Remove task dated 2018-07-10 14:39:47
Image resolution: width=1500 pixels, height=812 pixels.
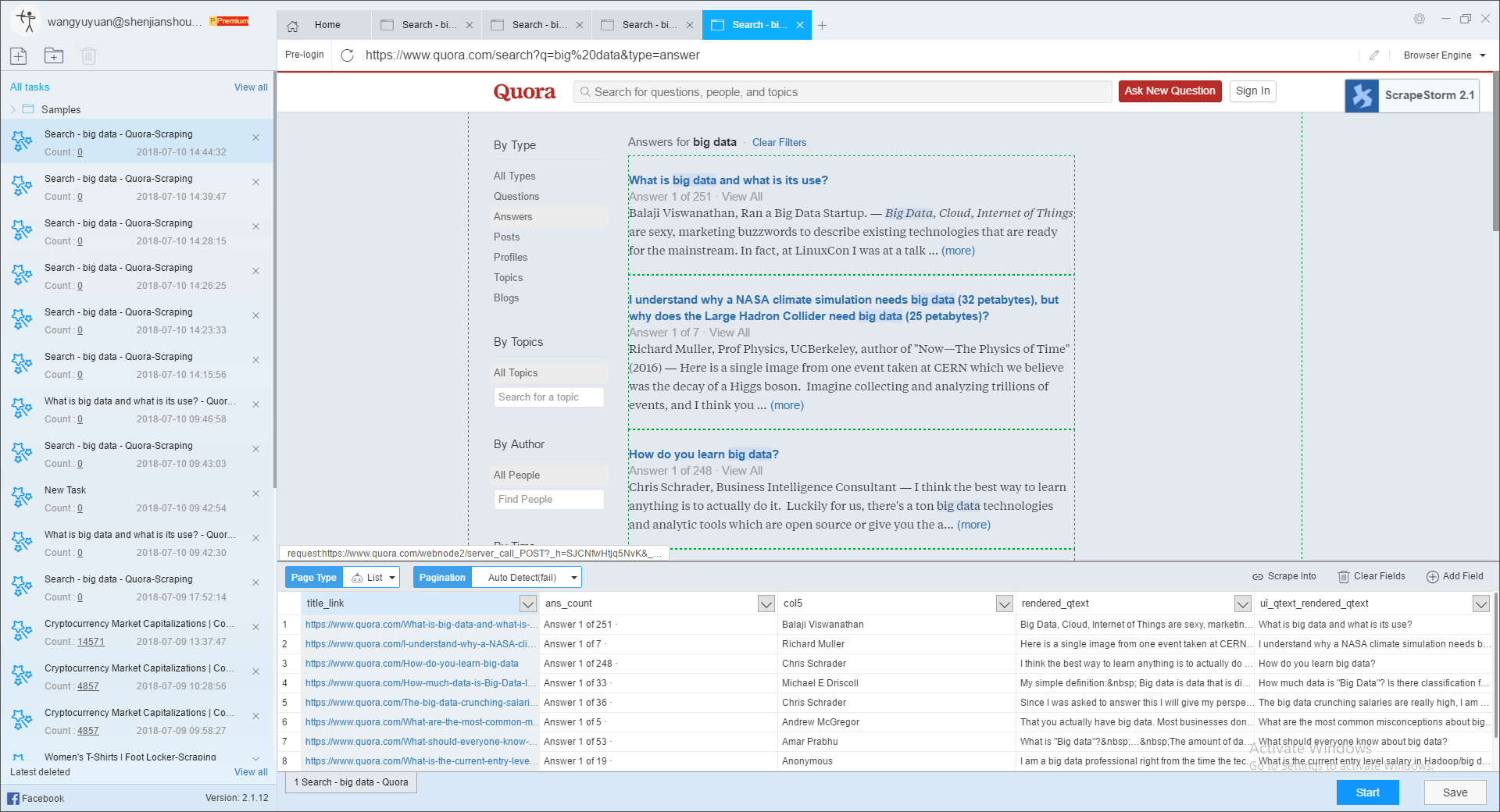pyautogui.click(x=255, y=182)
